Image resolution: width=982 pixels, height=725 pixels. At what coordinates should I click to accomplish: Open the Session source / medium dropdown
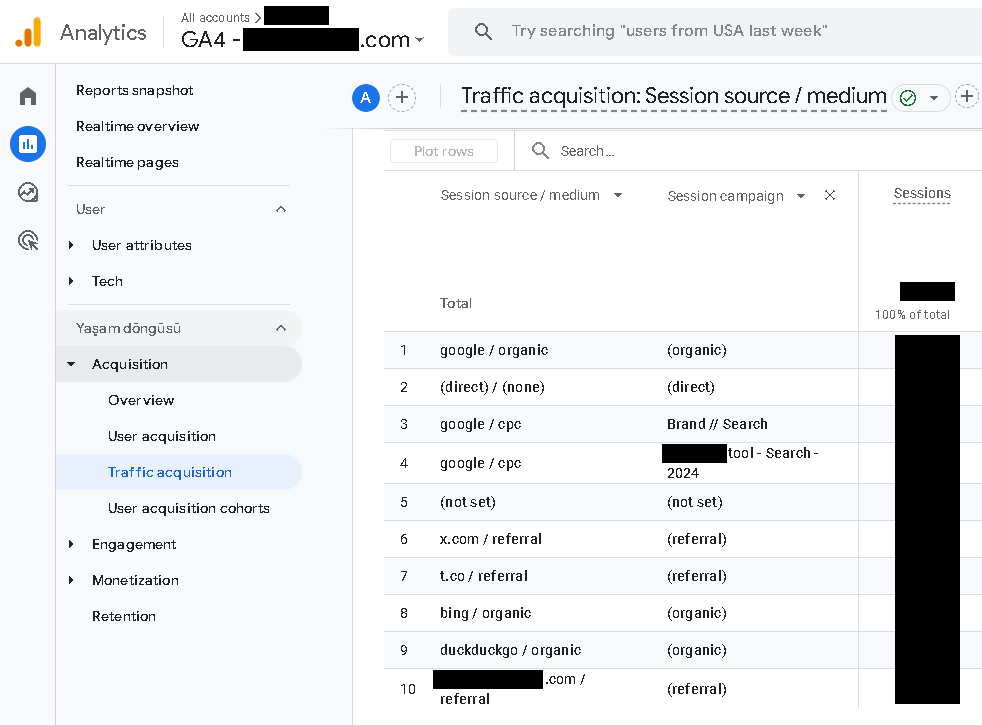point(618,196)
